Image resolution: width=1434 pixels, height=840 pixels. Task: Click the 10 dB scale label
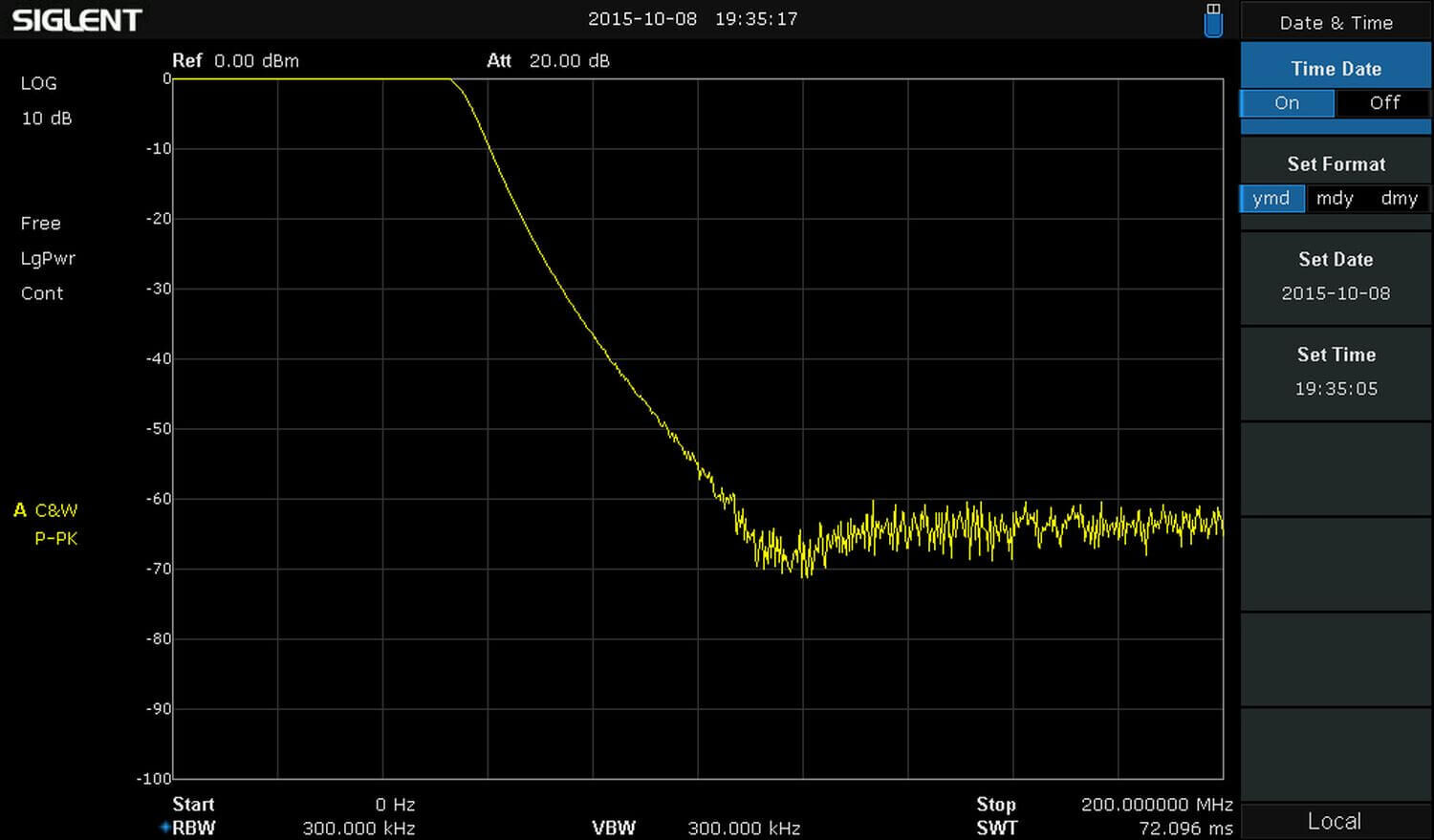(x=47, y=118)
